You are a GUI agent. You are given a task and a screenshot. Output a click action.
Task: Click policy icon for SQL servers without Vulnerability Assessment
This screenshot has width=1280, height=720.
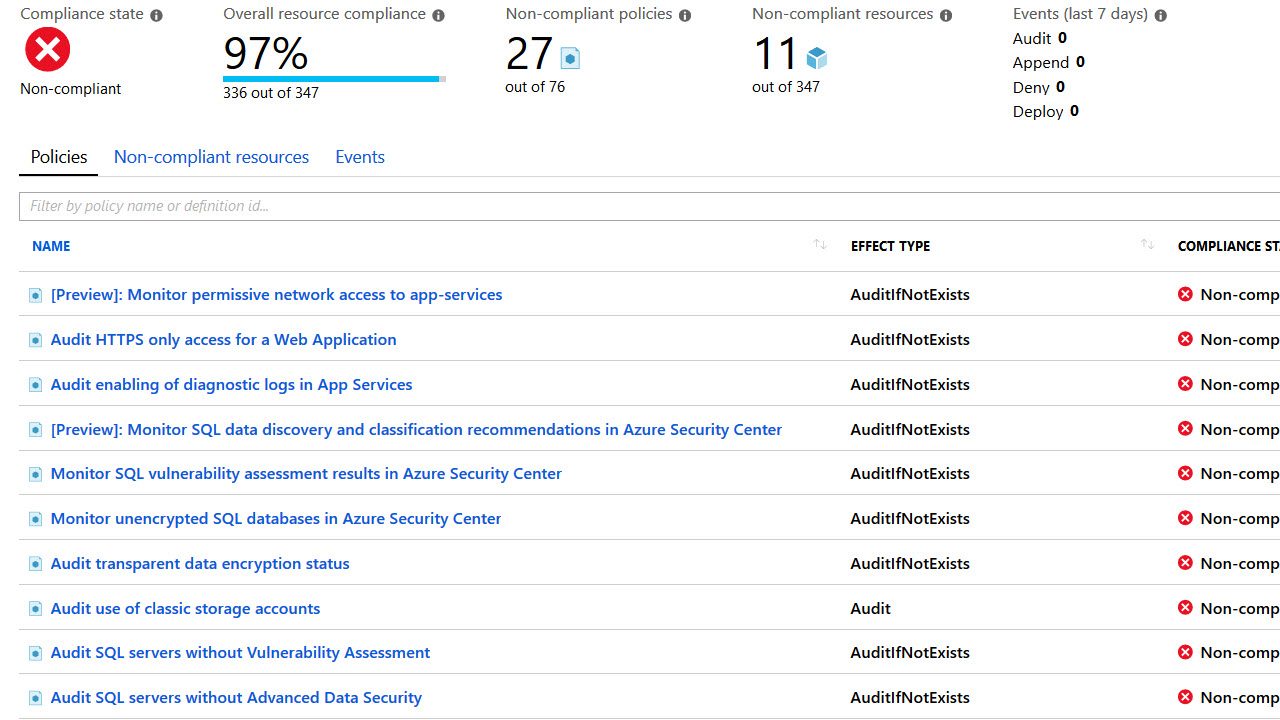click(36, 653)
